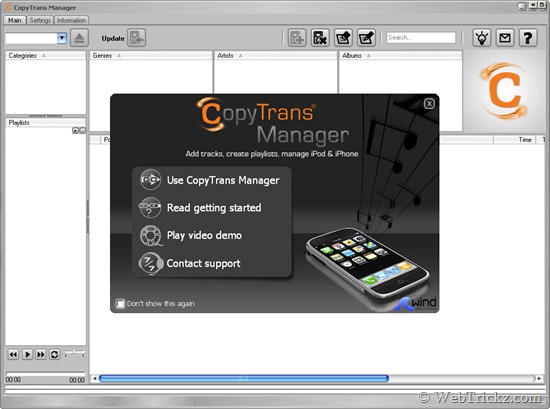
Task: Click the add playlist plus icon
Action: 75,130
